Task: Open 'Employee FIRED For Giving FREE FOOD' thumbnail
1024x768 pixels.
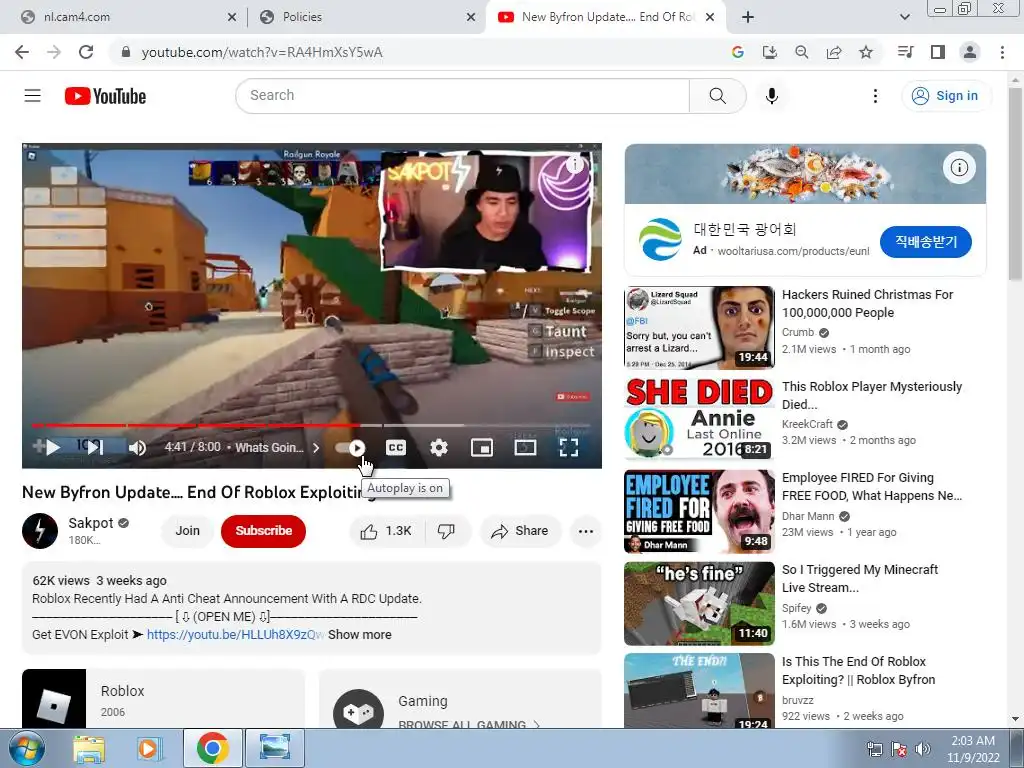Action: click(699, 511)
